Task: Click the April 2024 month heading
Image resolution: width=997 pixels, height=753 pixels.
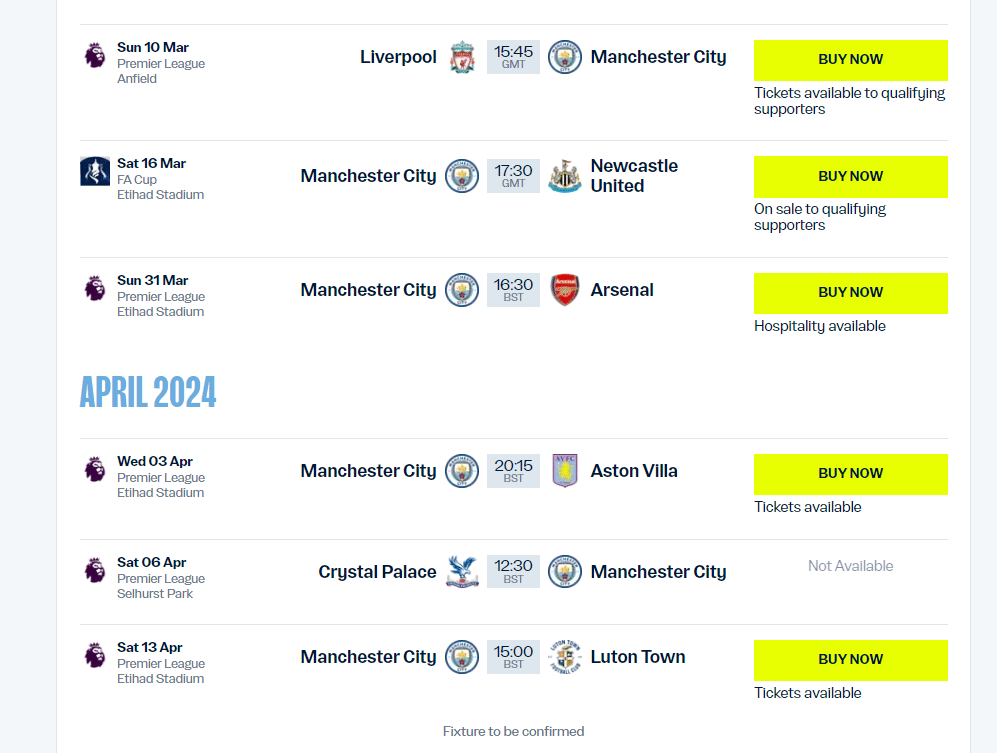Action: 148,393
